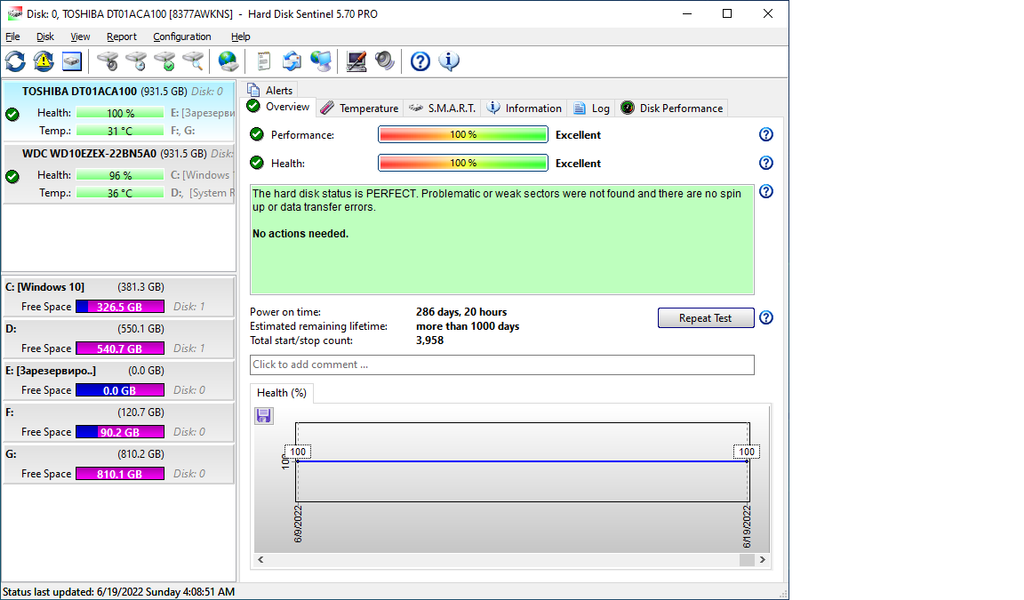Image resolution: width=1024 pixels, height=600 pixels.
Task: Click the 6/9/2022 chart date marker
Action: [298, 524]
